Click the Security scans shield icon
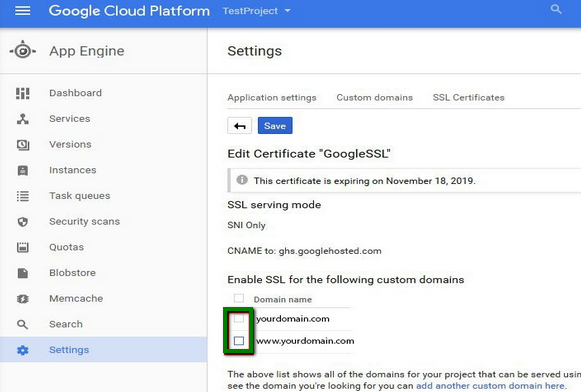This screenshot has width=581, height=392. [23, 222]
